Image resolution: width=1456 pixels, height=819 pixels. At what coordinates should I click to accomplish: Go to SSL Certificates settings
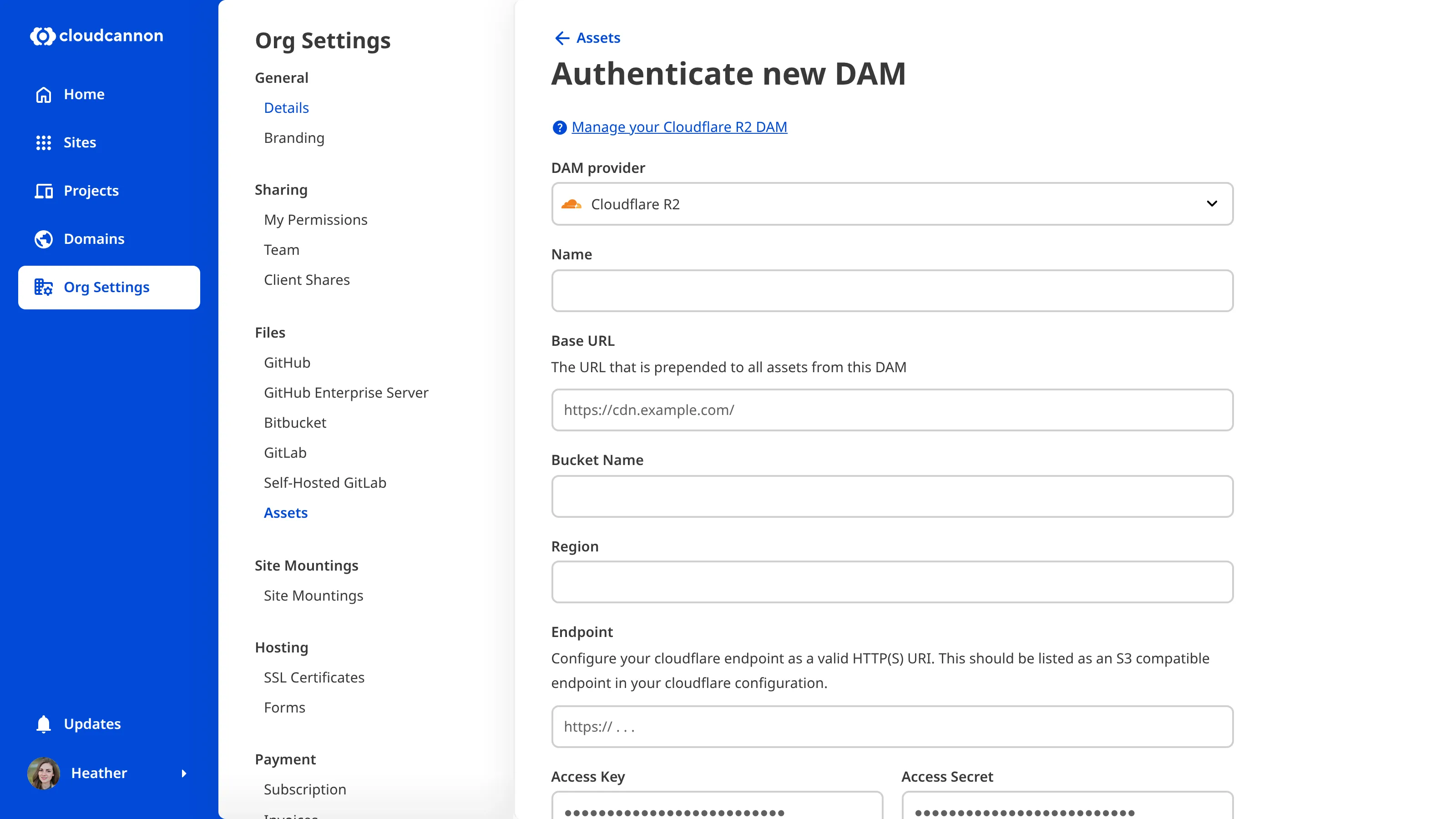pyautogui.click(x=314, y=677)
